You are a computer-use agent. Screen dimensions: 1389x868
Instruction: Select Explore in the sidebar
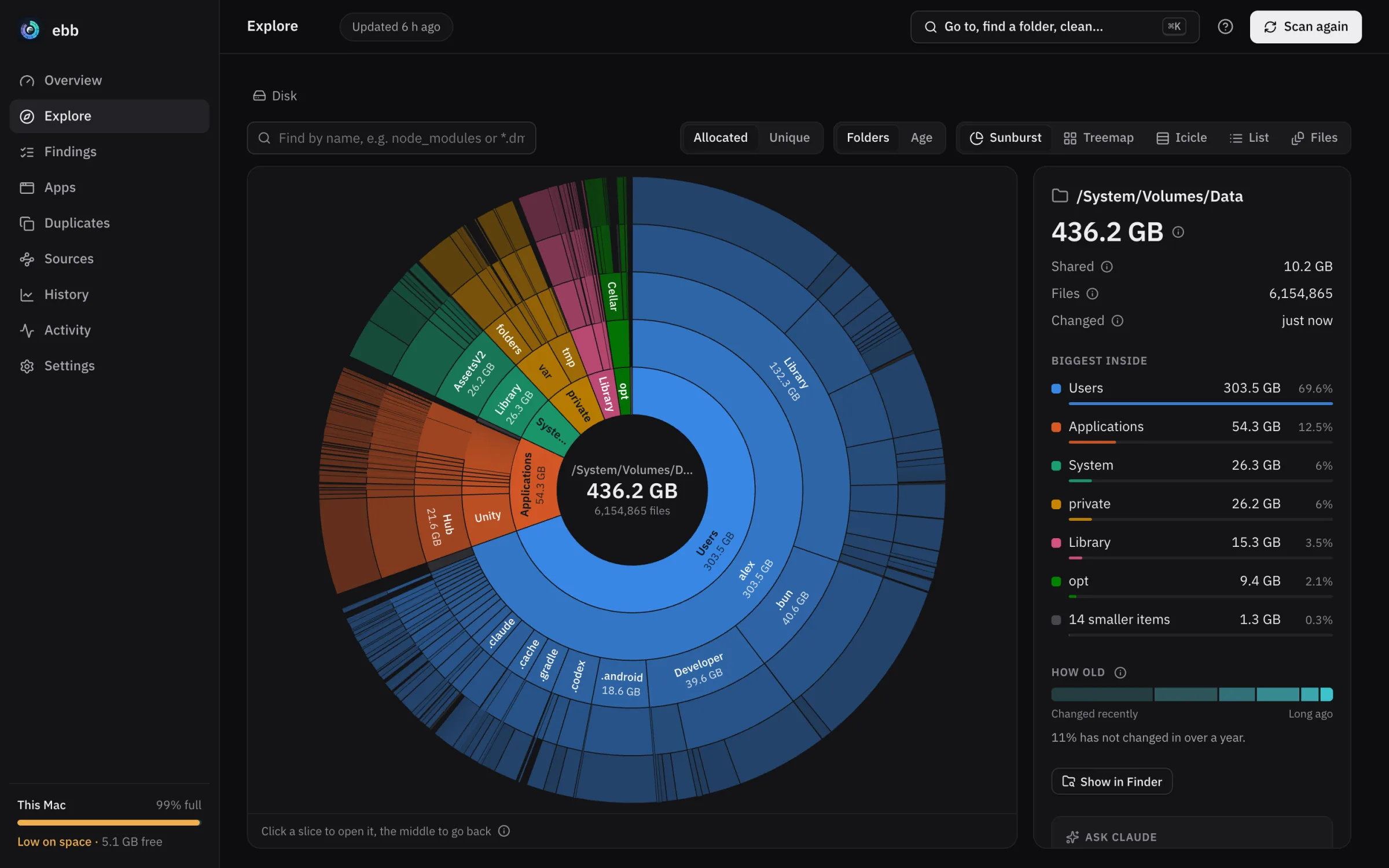coord(109,116)
